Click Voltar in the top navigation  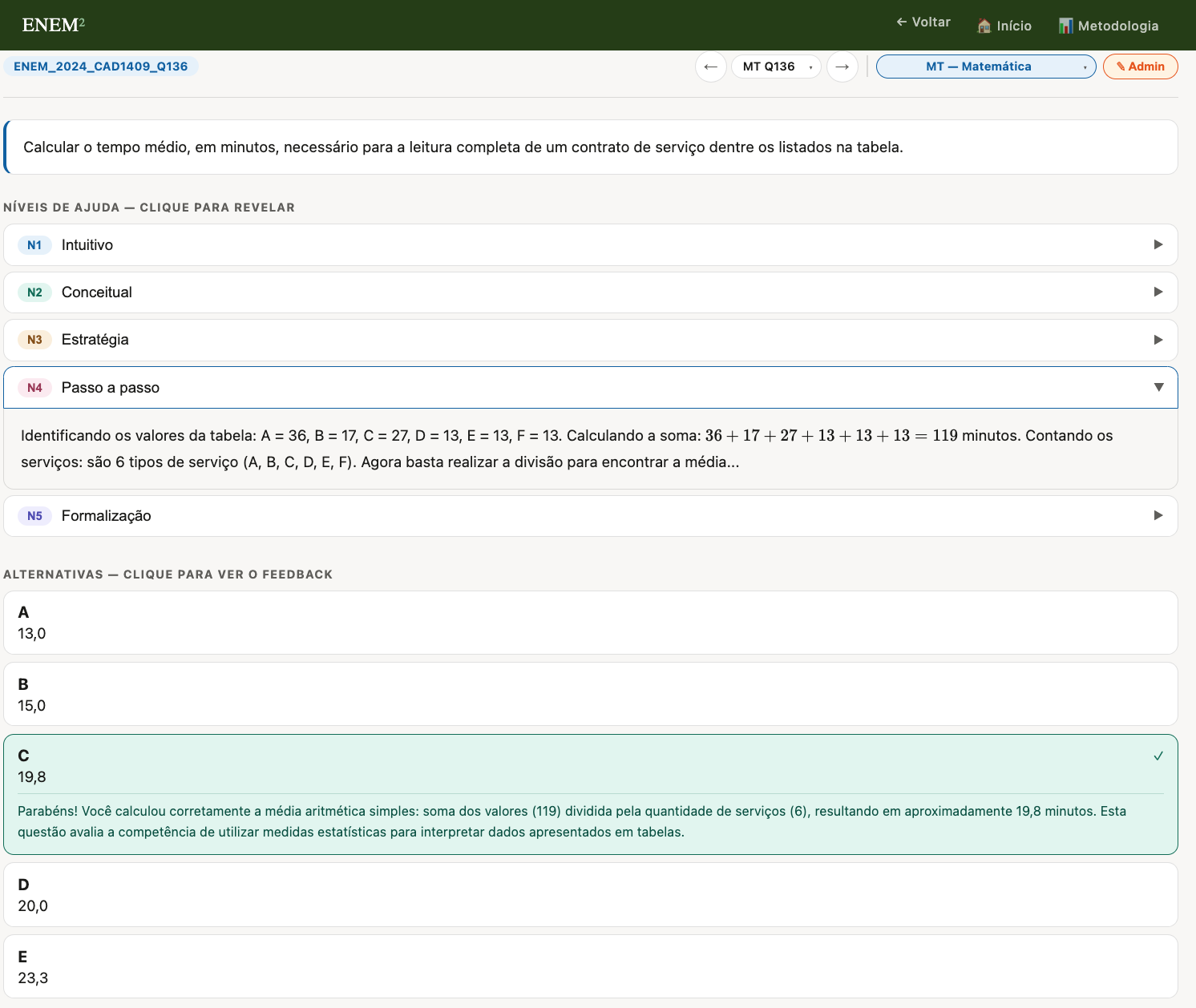point(923,22)
